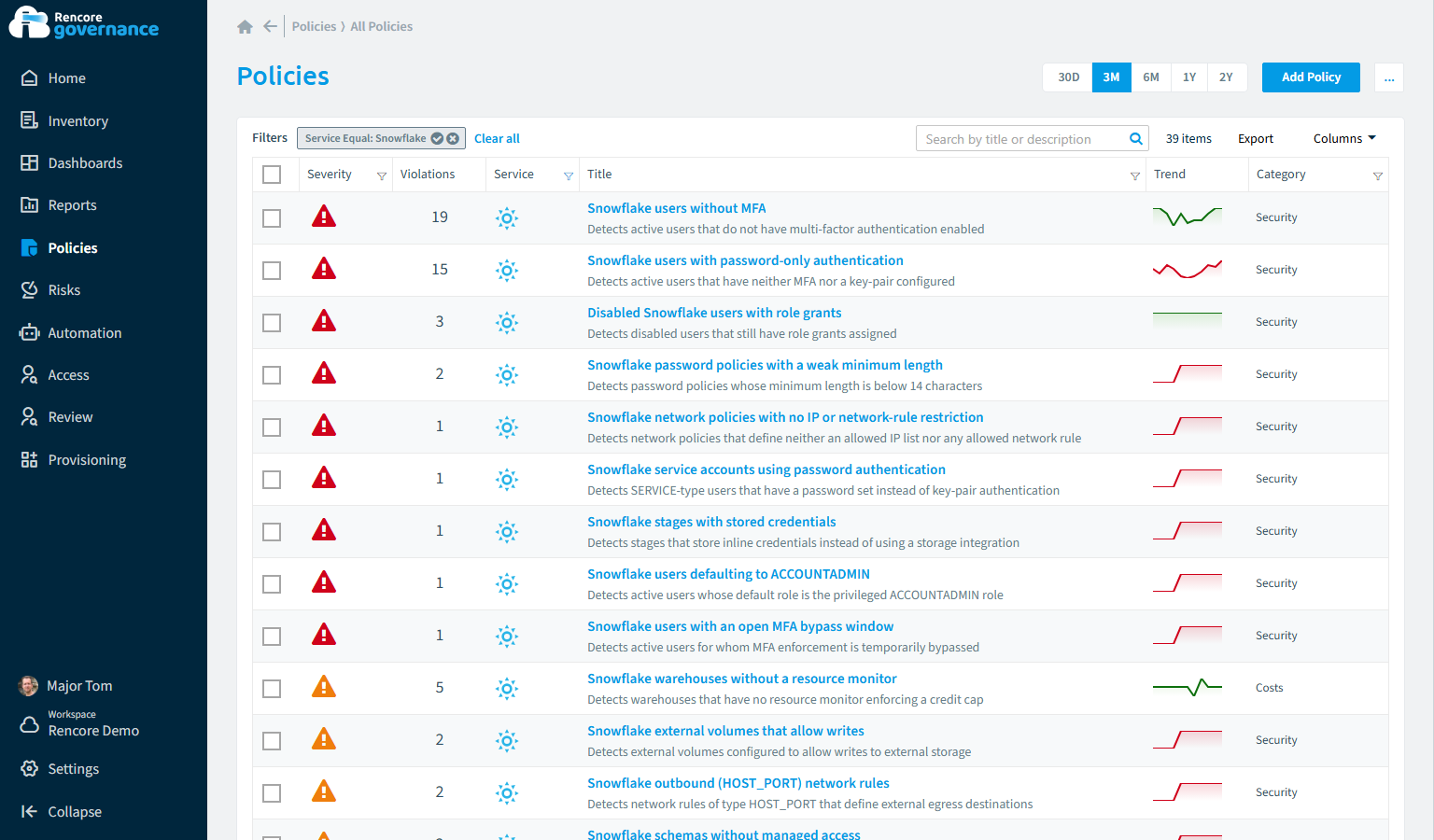The height and width of the screenshot is (840, 1434).
Task: Confirm Snowflake filter check icon
Action: point(437,138)
